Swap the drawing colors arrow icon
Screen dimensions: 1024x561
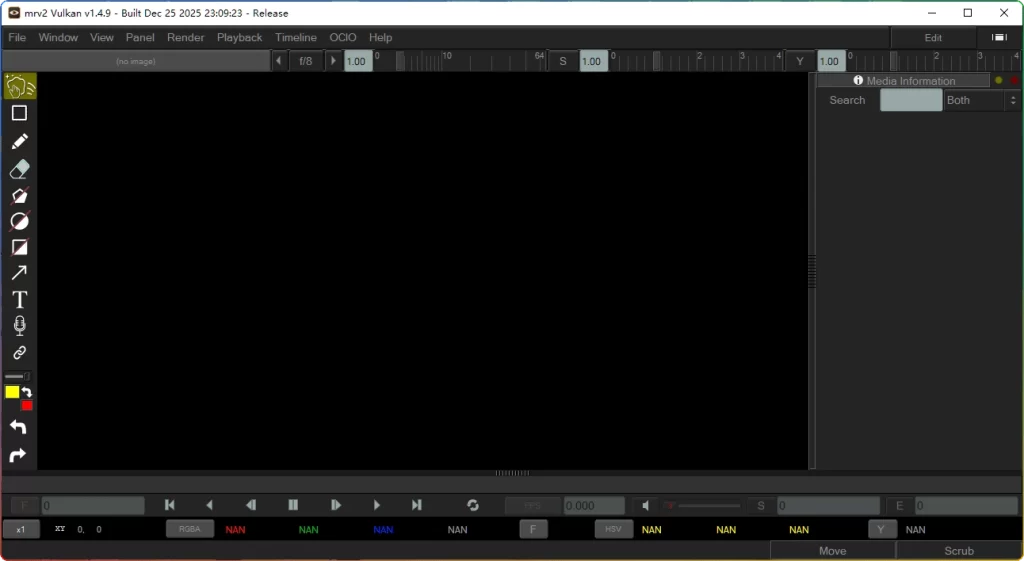[27, 393]
